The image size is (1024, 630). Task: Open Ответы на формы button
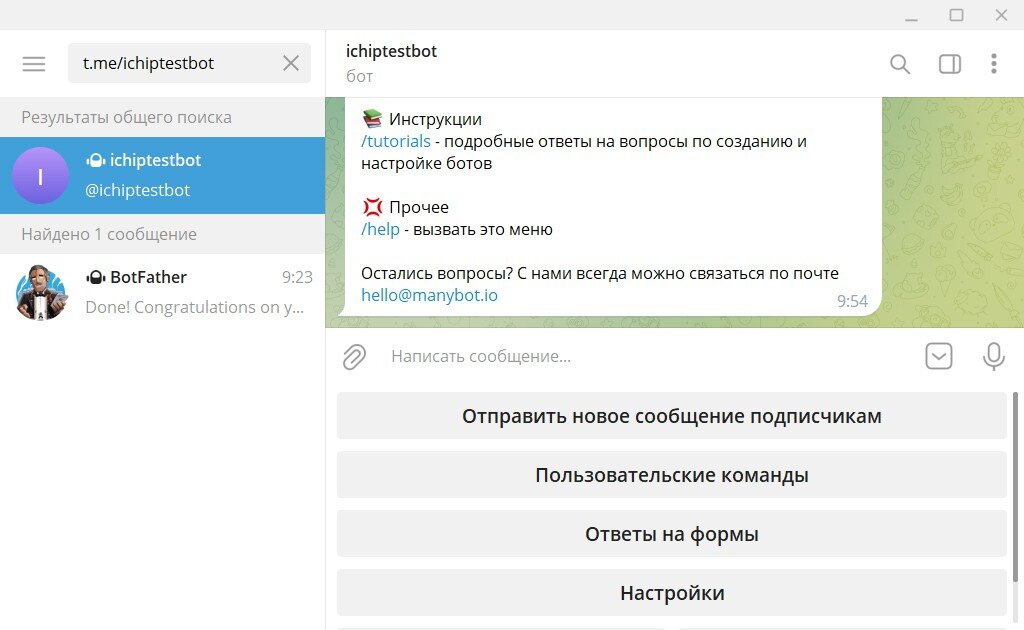tap(671, 534)
